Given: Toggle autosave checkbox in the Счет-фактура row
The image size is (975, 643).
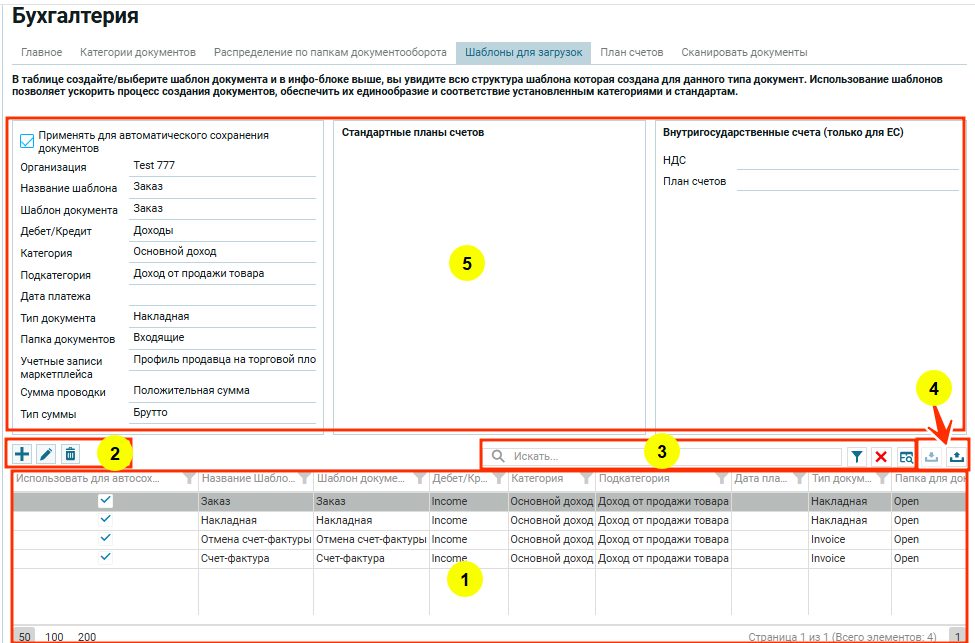Looking at the screenshot, I should click(x=105, y=558).
